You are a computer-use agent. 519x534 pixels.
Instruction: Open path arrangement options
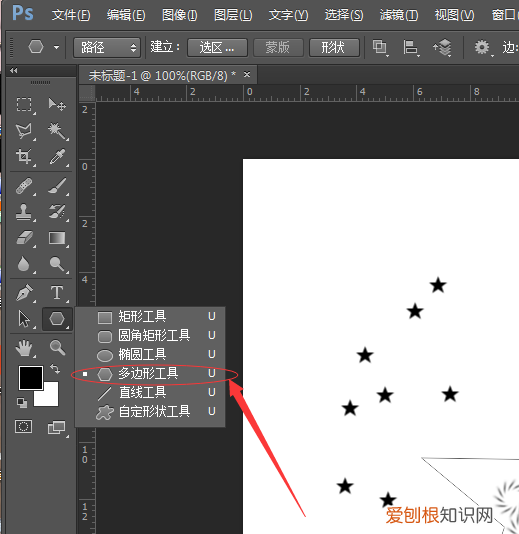click(442, 47)
